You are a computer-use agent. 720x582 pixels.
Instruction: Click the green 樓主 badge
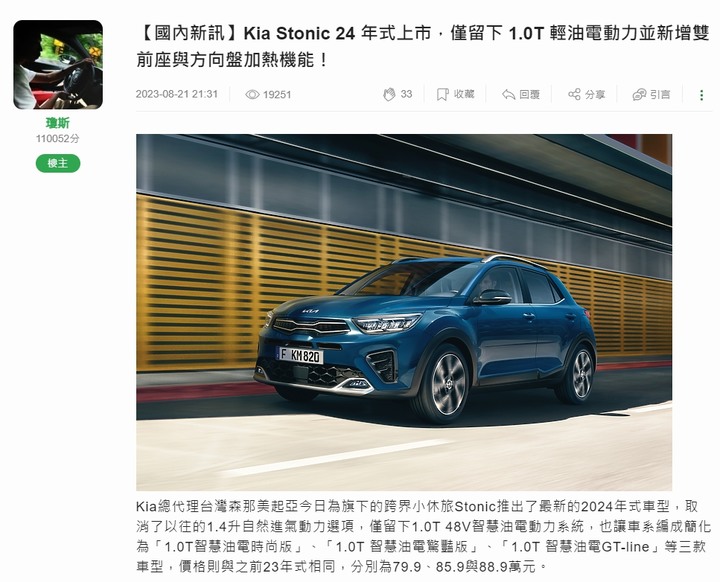58,163
